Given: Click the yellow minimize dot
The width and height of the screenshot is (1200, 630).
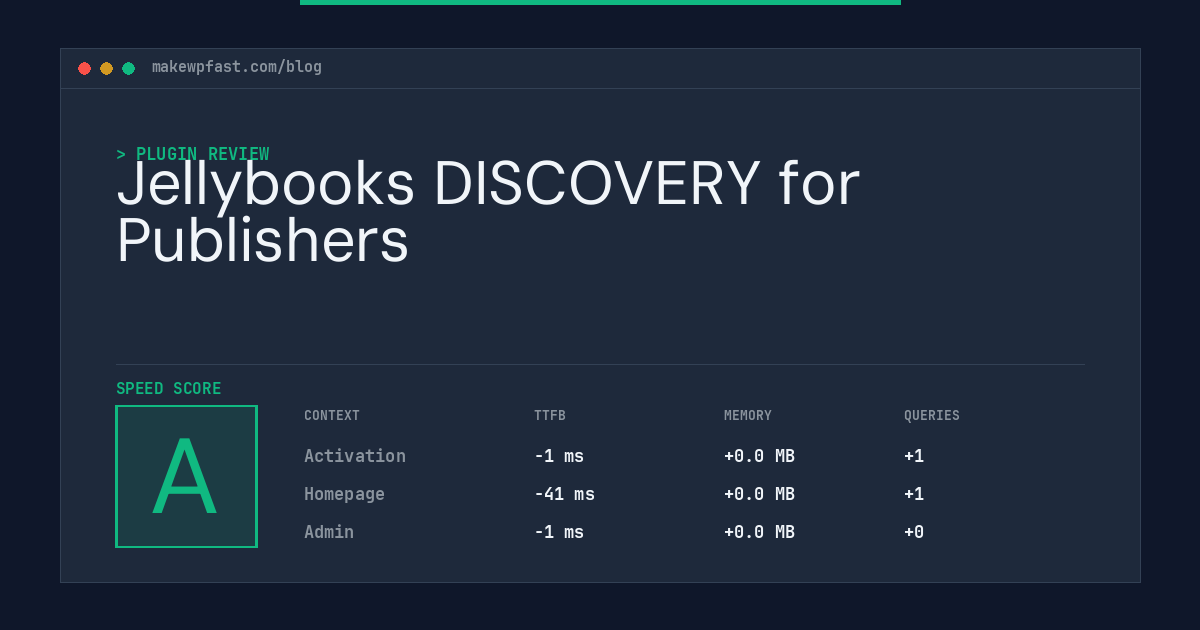Looking at the screenshot, I should pyautogui.click(x=106, y=68).
